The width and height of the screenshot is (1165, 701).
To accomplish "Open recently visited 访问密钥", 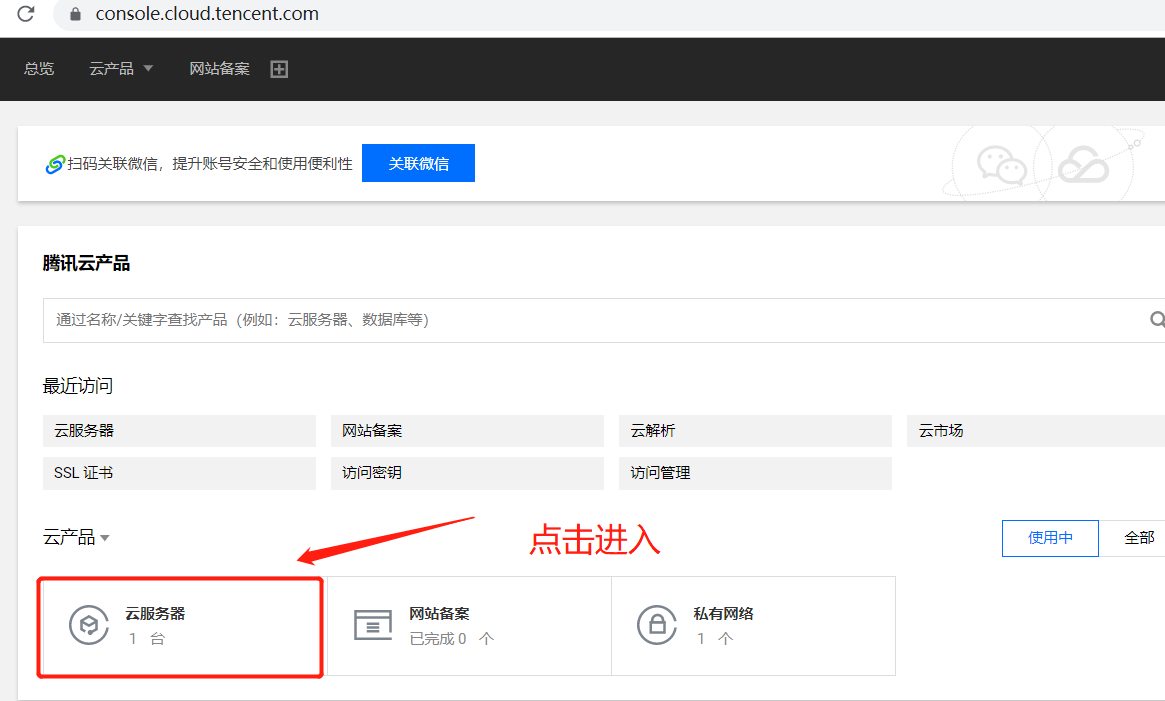I will (467, 473).
